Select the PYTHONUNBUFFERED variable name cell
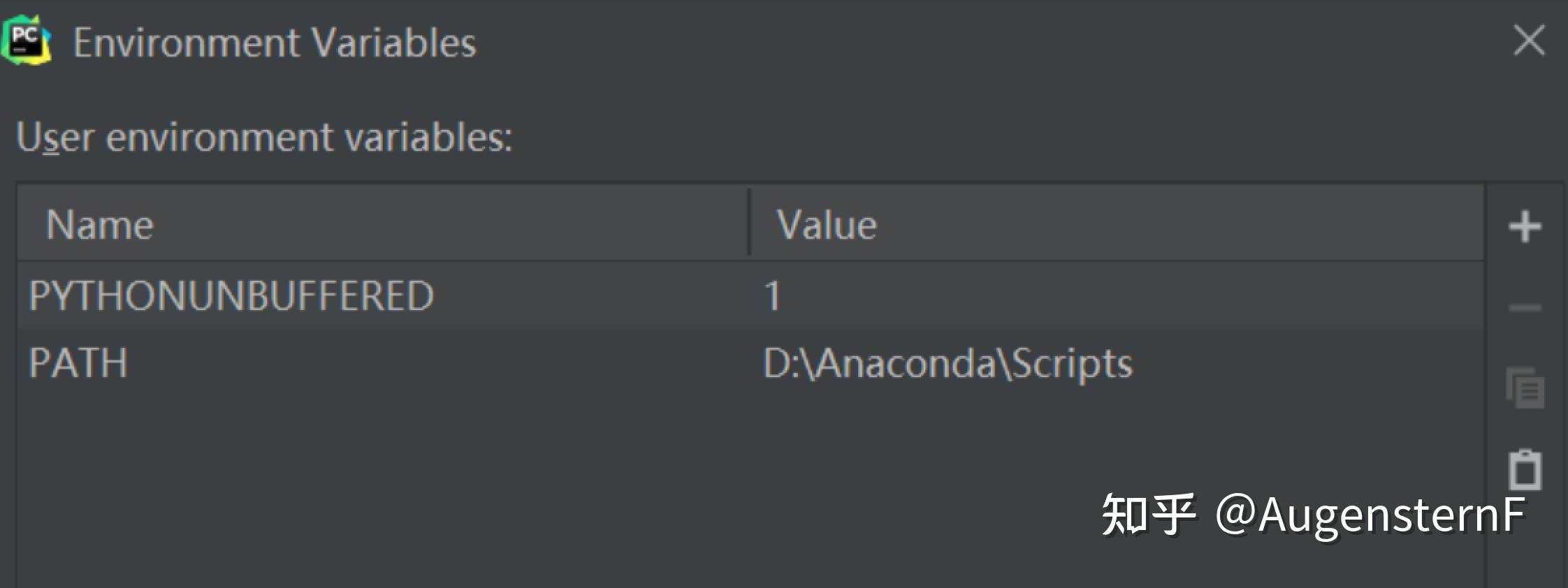 (x=383, y=295)
